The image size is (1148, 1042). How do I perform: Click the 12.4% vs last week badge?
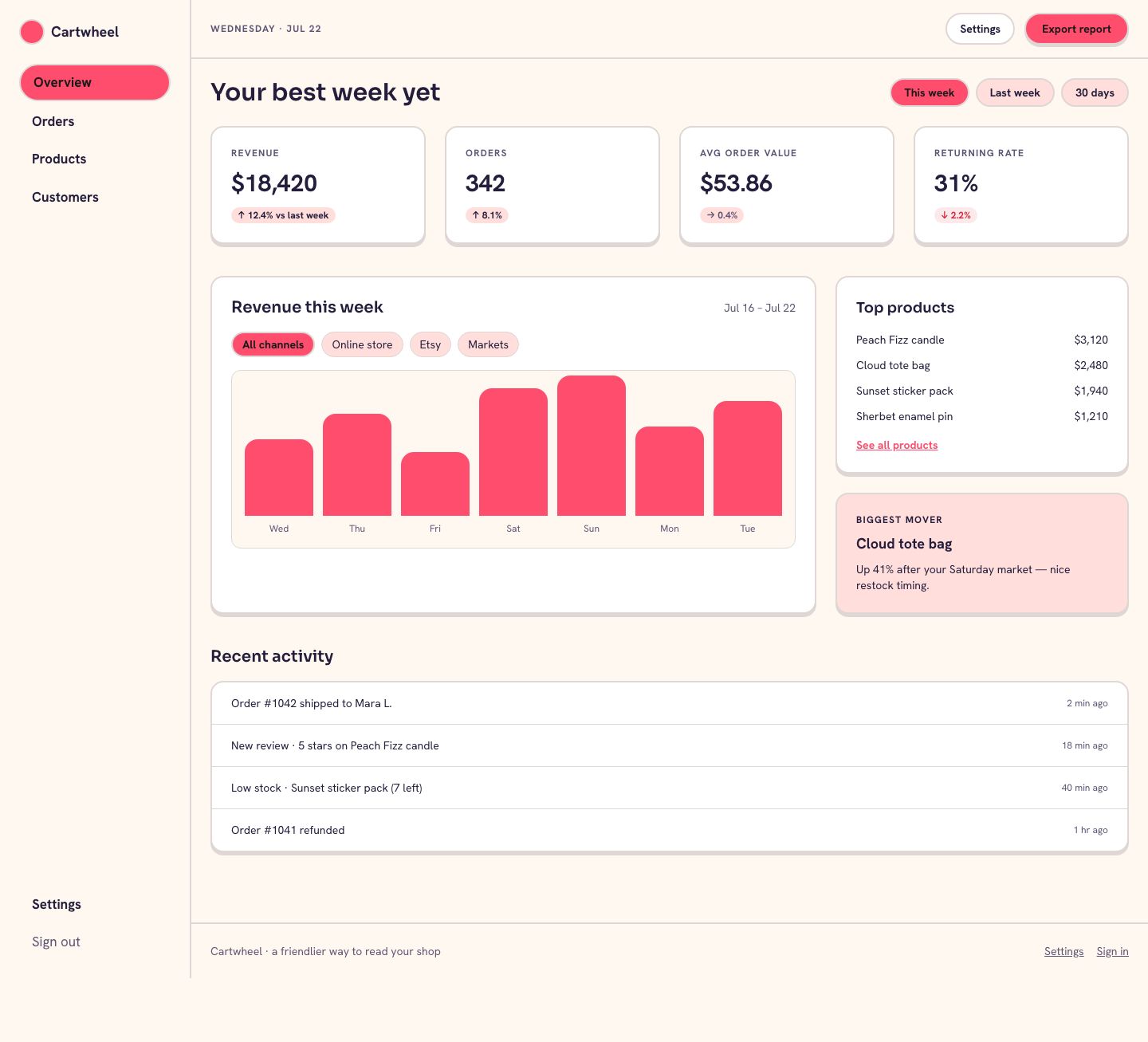283,215
